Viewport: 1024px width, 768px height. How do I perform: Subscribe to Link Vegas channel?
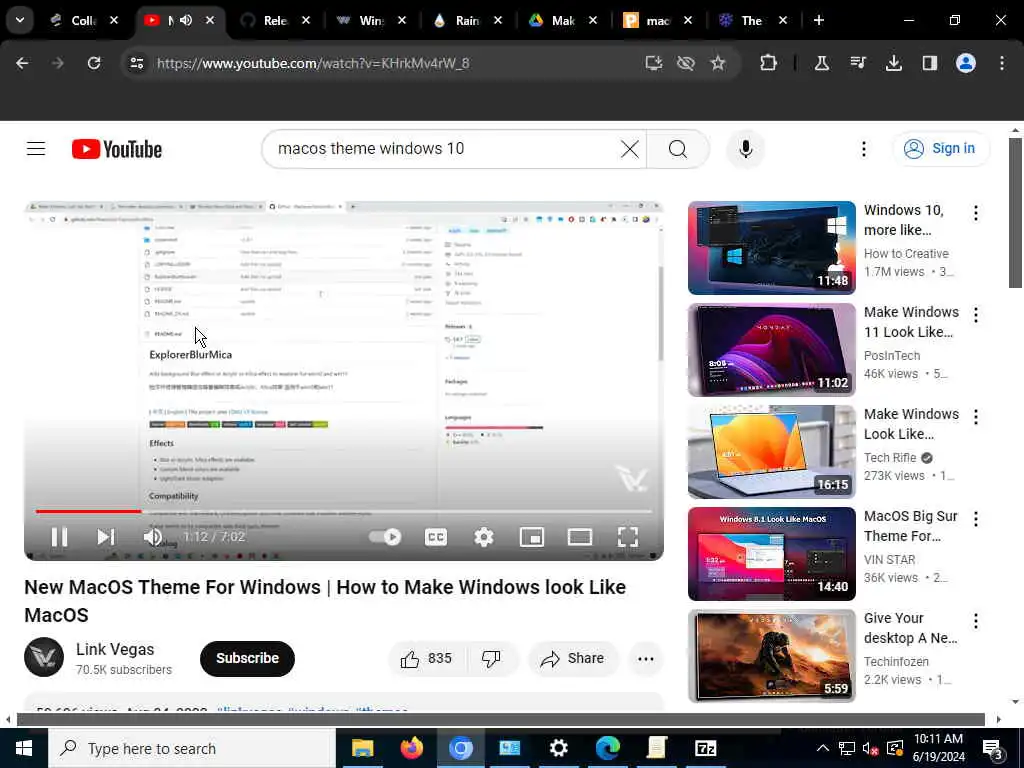(x=247, y=658)
